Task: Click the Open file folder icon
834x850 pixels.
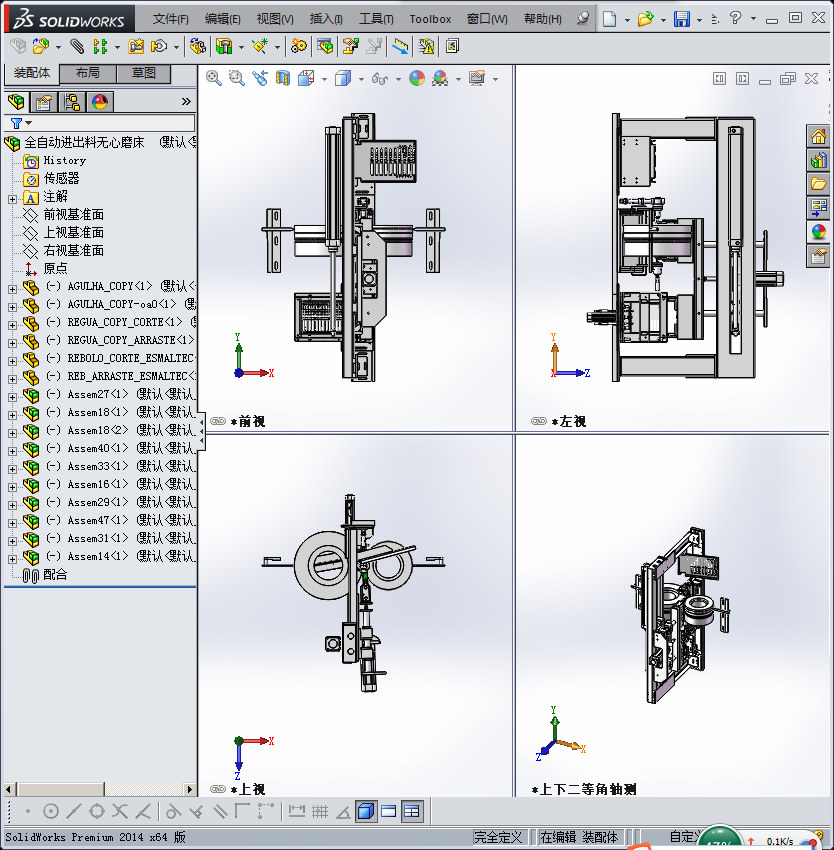Action: tap(645, 19)
